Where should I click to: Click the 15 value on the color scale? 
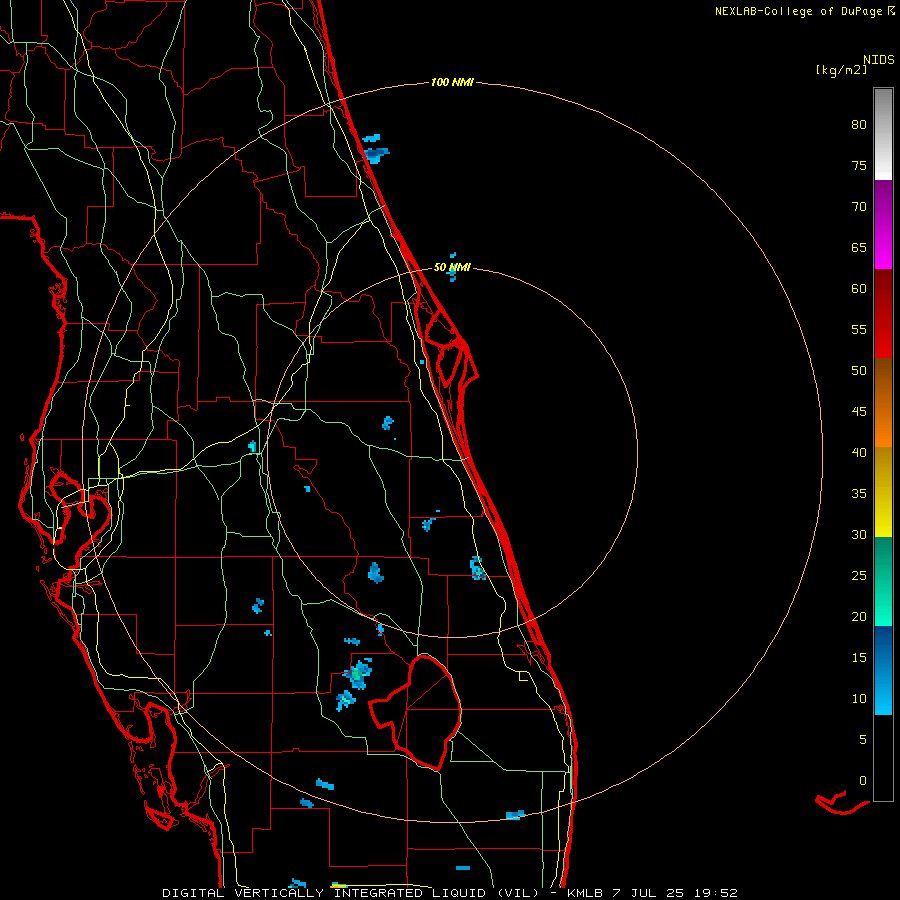coord(859,657)
